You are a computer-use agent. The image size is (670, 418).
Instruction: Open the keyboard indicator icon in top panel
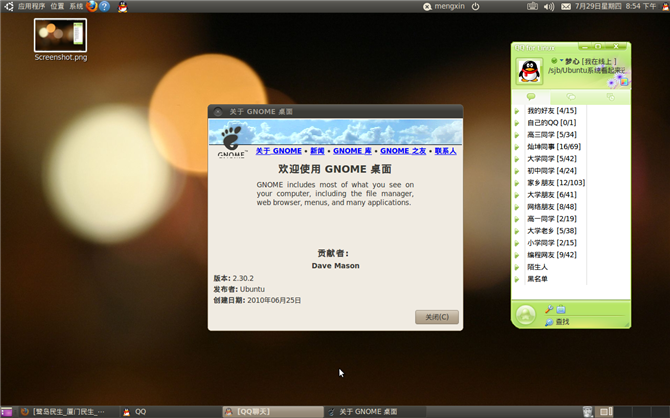point(532,6)
